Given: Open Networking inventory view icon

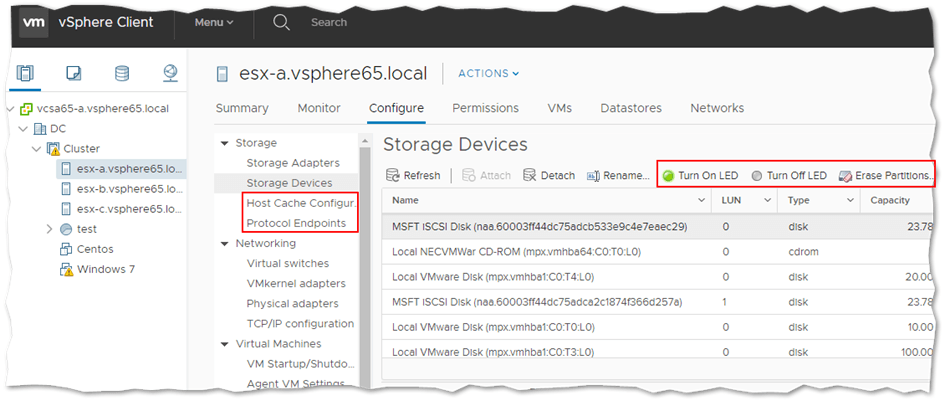Looking at the screenshot, I should [170, 74].
